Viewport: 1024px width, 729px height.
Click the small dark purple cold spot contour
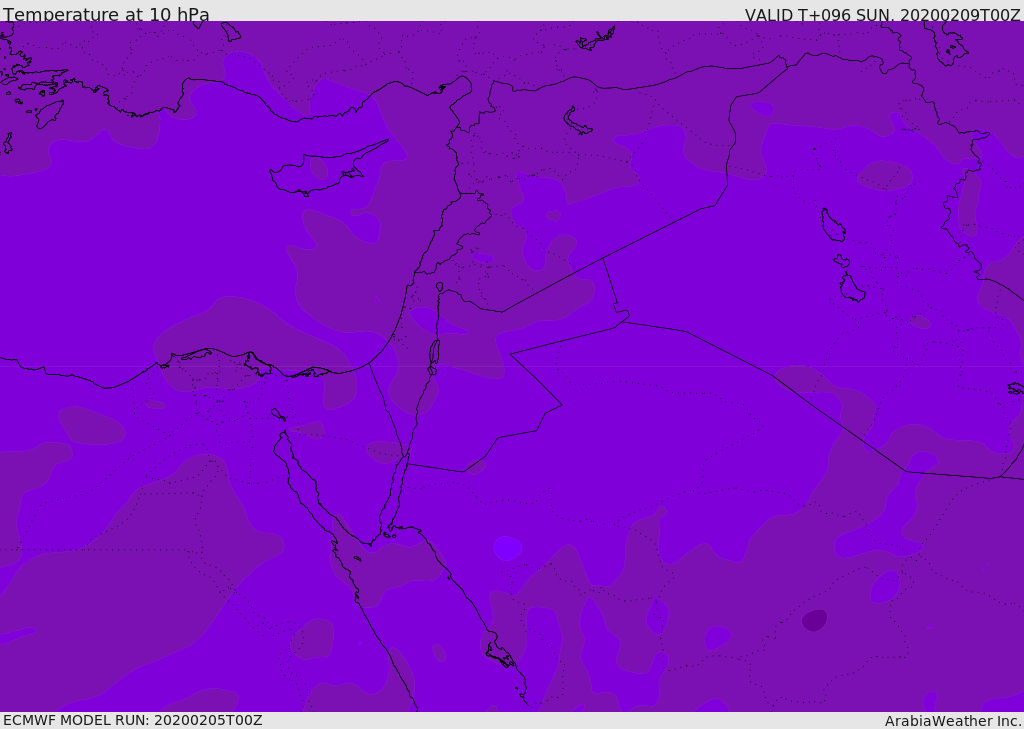814,620
